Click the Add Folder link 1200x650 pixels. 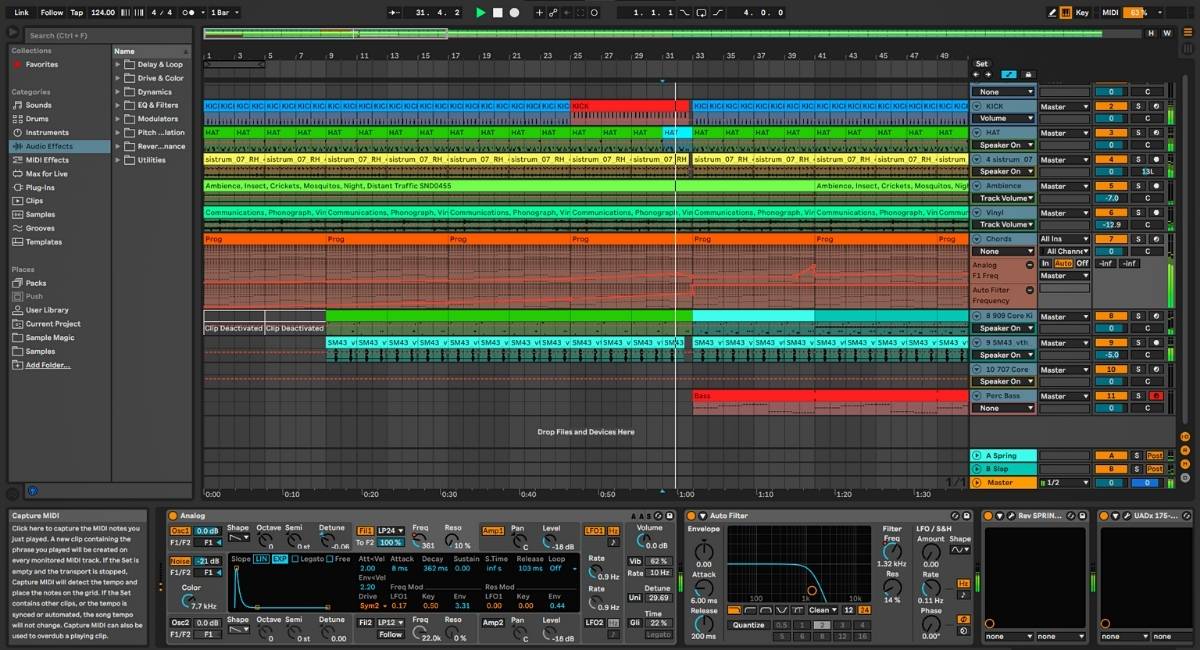48,365
